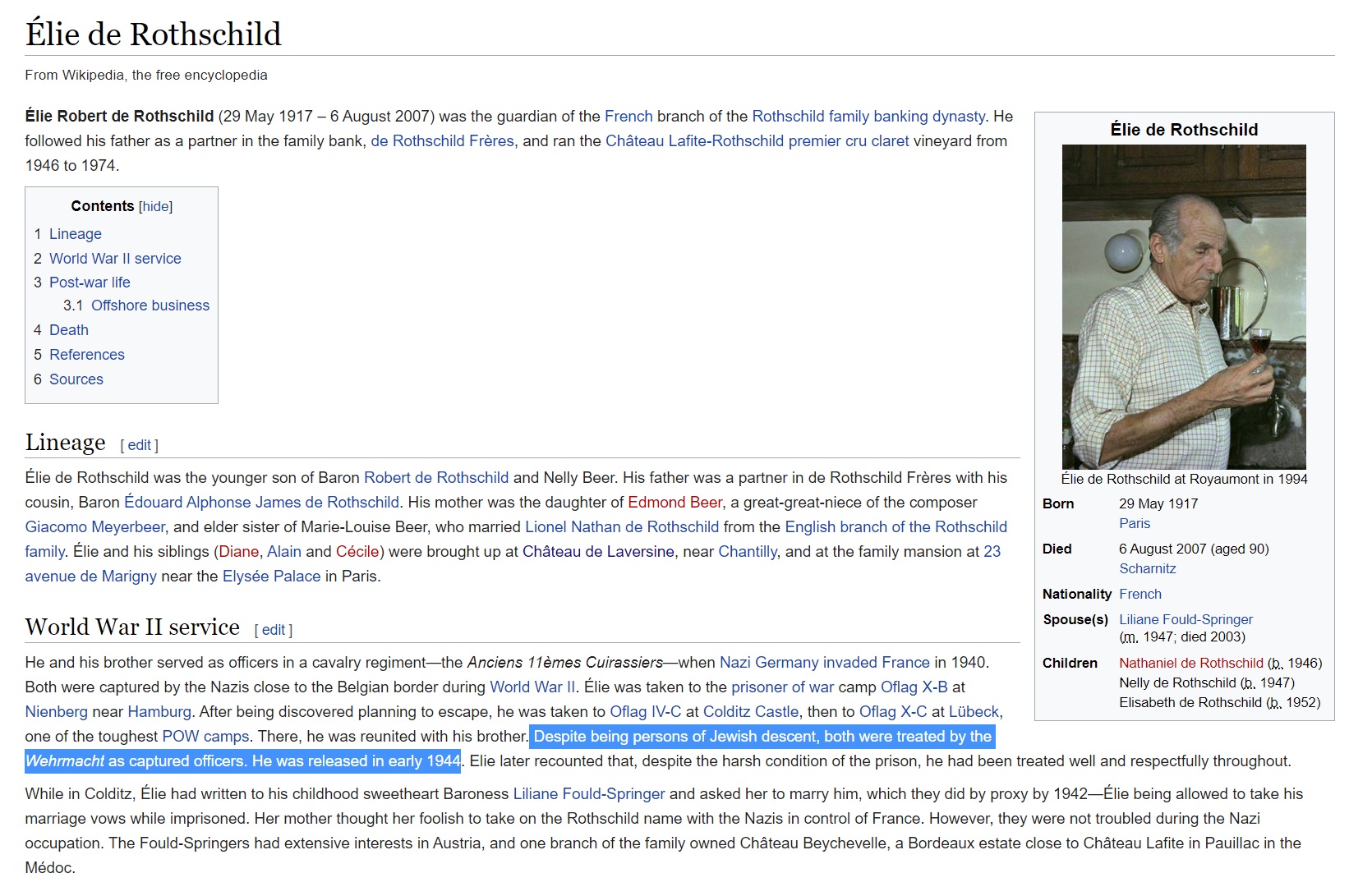Viewport: 1349px width, 896px height.
Task: Visit the Château de Laversine link
Action: pos(598,552)
